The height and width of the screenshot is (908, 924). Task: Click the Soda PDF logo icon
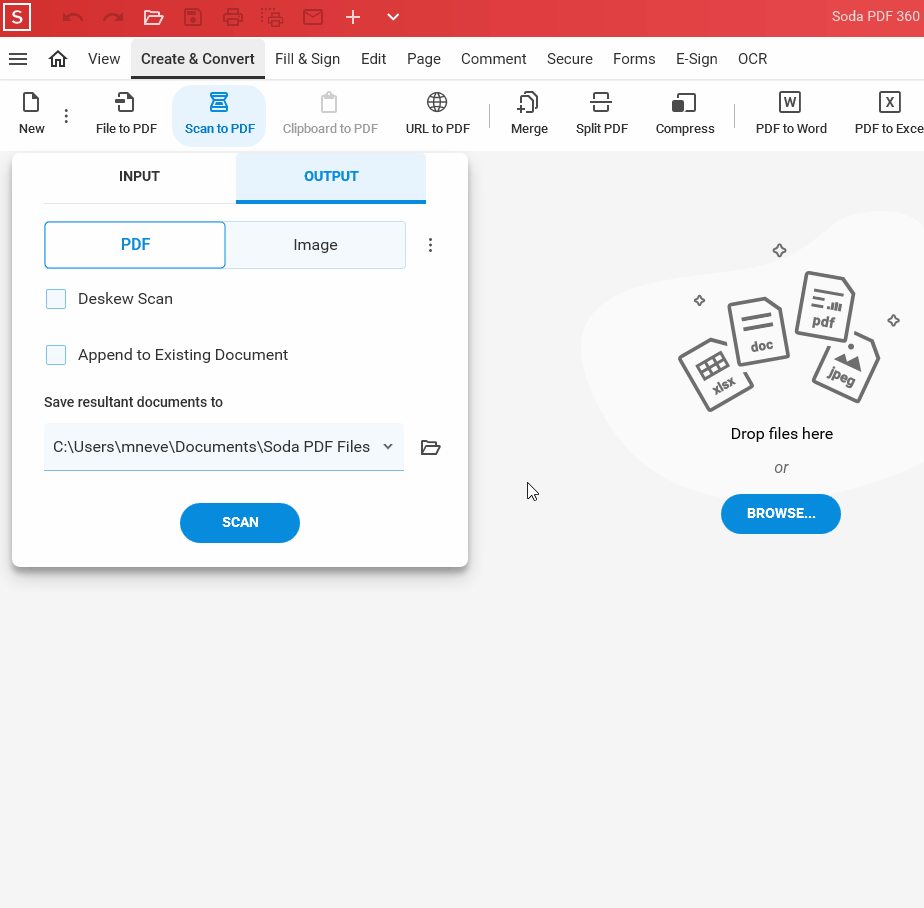coord(17,17)
